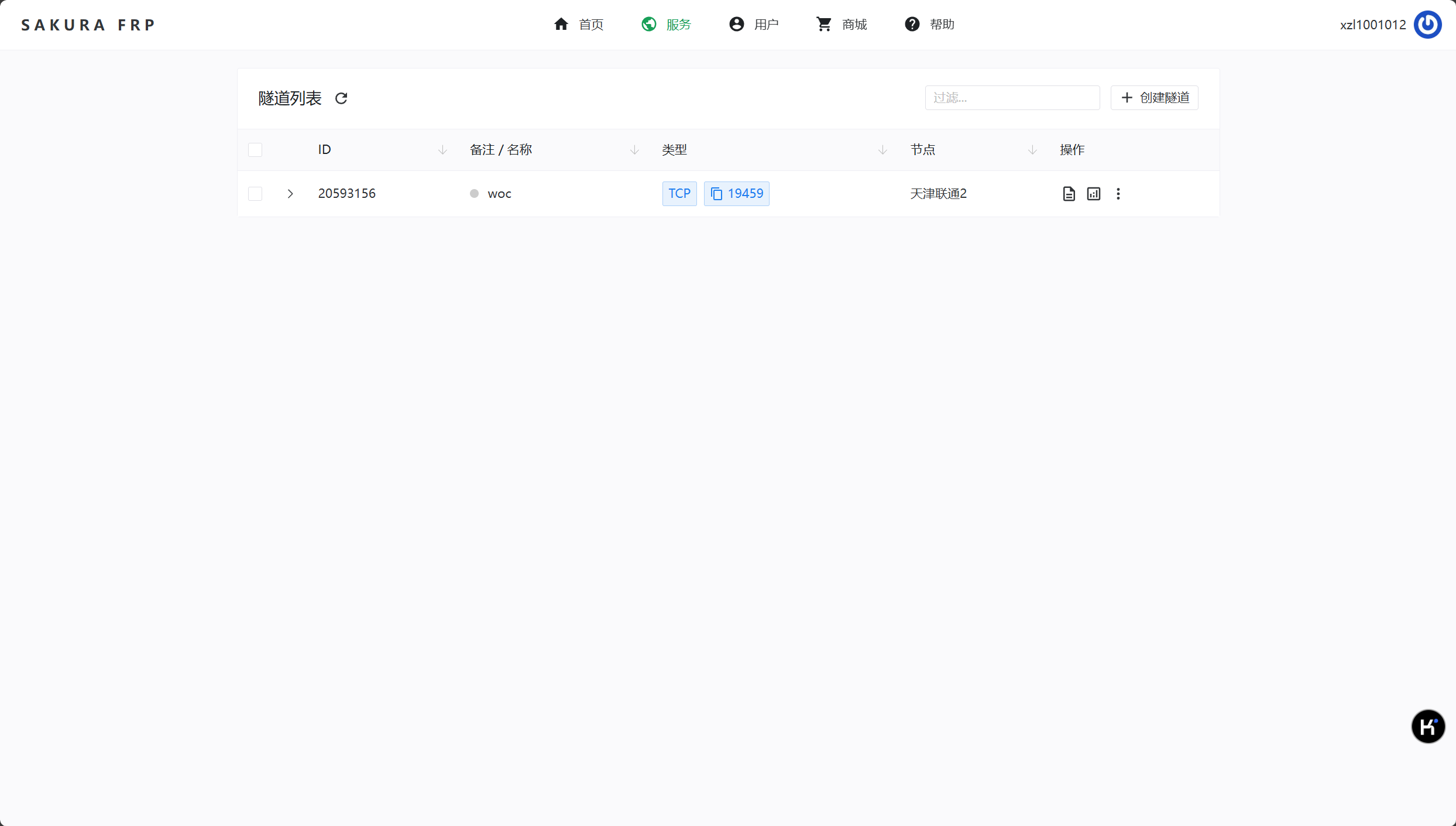Image resolution: width=1456 pixels, height=826 pixels.
Task: Refresh the tunnel list
Action: tap(341, 98)
